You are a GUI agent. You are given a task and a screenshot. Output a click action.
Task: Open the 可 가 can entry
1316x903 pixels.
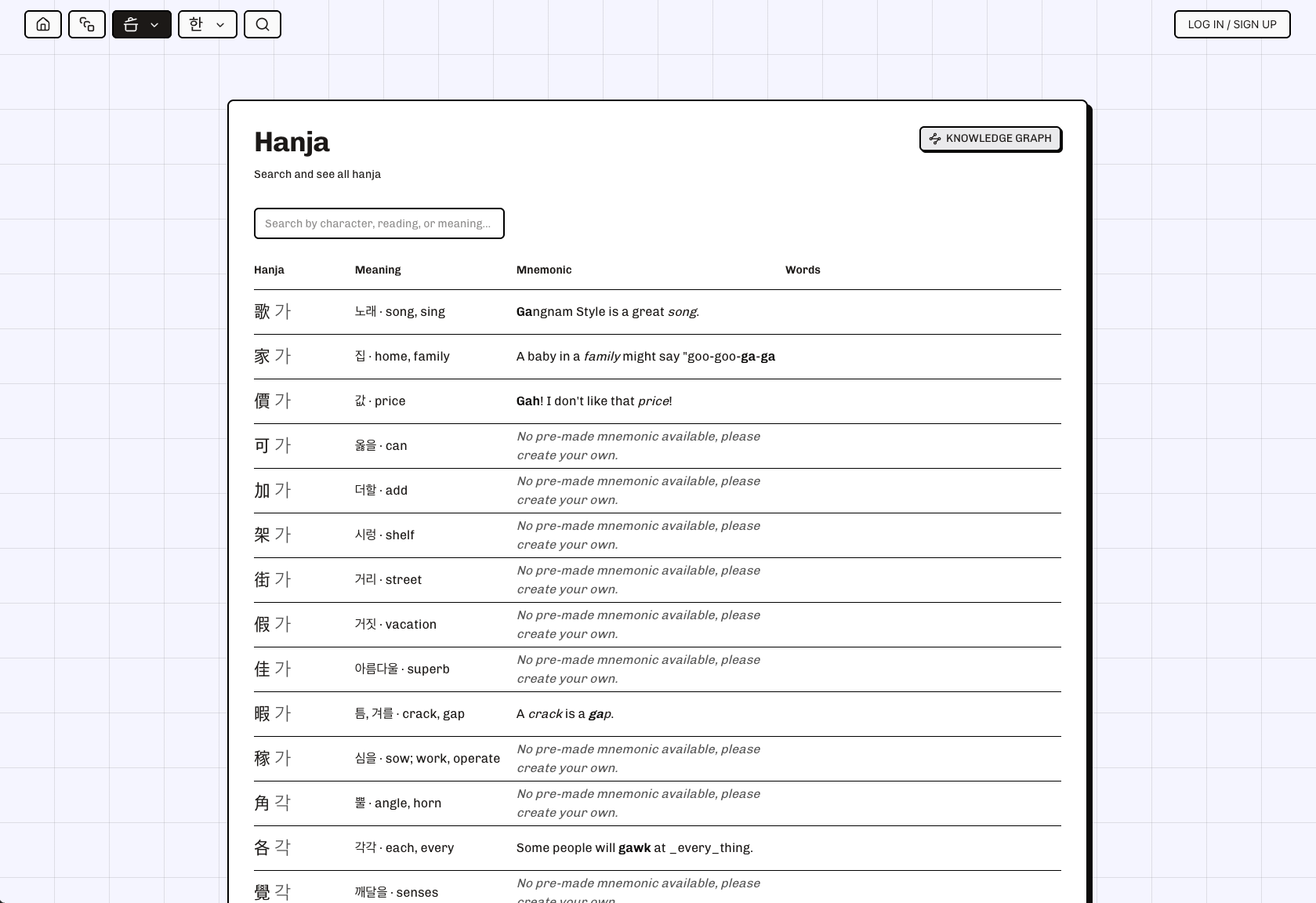658,446
